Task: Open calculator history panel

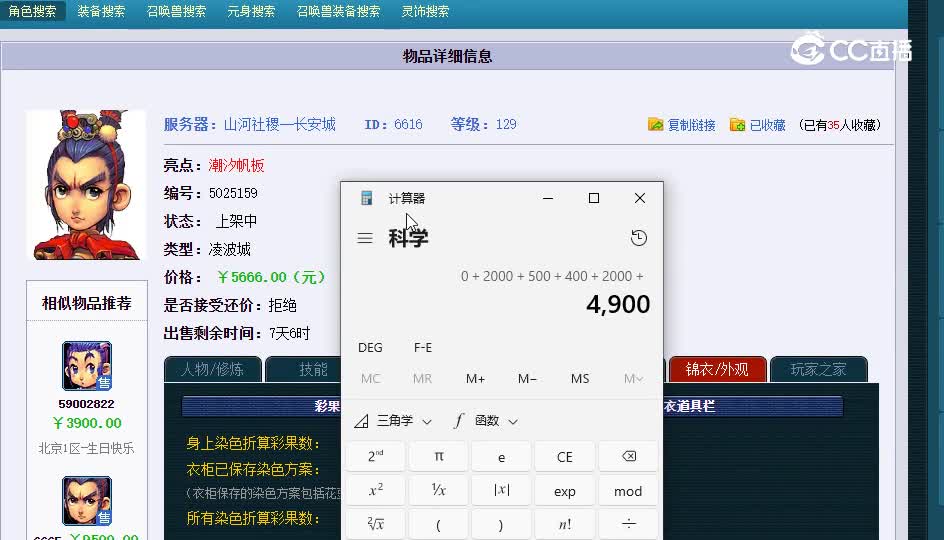Action: coord(638,238)
